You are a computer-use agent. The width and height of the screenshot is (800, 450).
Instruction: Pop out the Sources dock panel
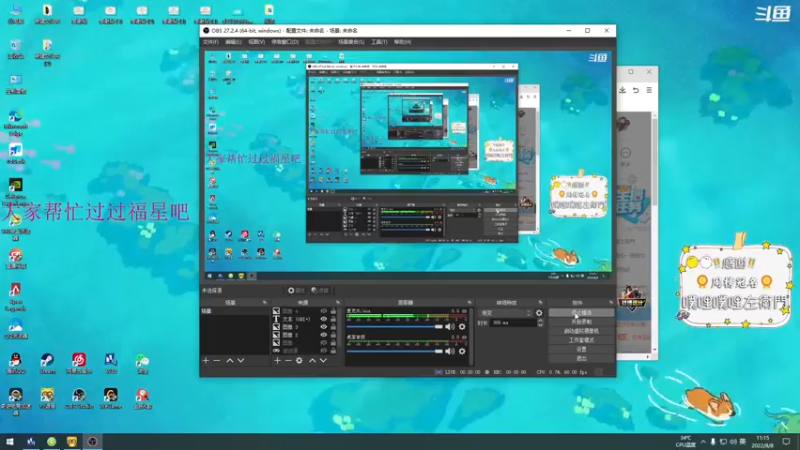[338, 303]
